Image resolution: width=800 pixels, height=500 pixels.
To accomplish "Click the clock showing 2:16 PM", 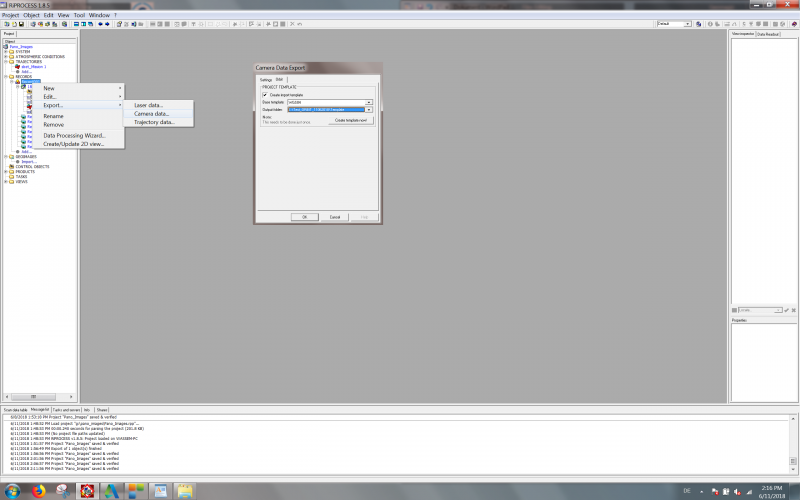I will [x=771, y=488].
